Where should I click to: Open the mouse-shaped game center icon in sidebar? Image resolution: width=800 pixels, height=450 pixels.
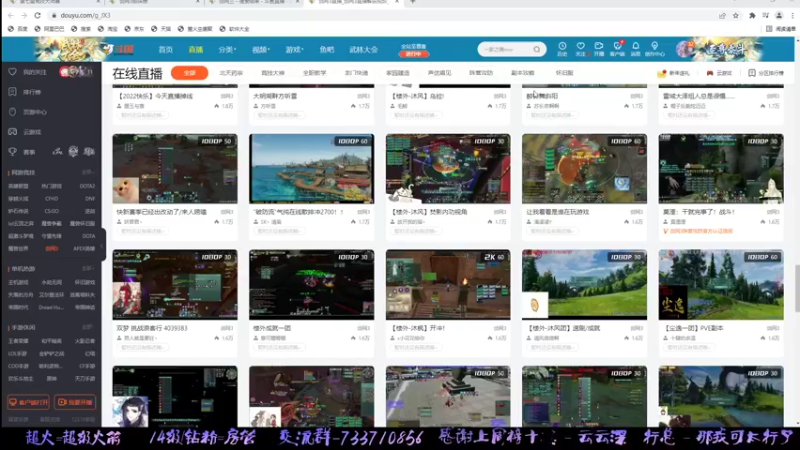click(13, 112)
